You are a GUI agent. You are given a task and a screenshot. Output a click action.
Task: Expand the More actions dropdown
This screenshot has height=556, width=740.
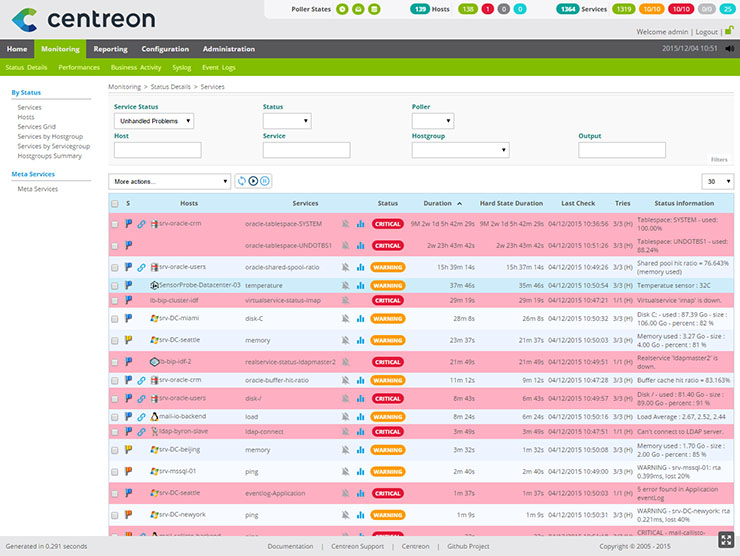170,181
